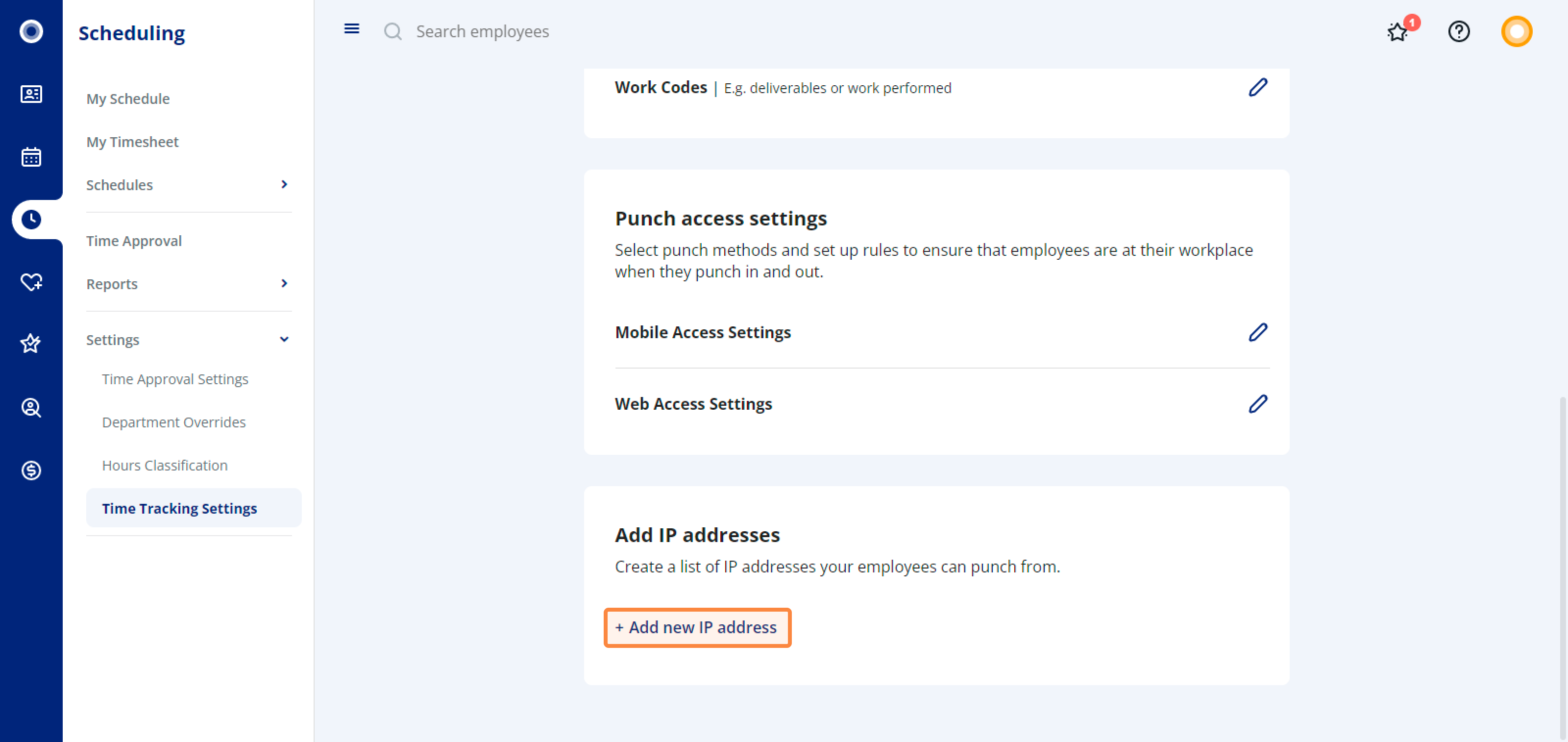The height and width of the screenshot is (742, 1568).
Task: Click the search magnifier icon
Action: (392, 31)
